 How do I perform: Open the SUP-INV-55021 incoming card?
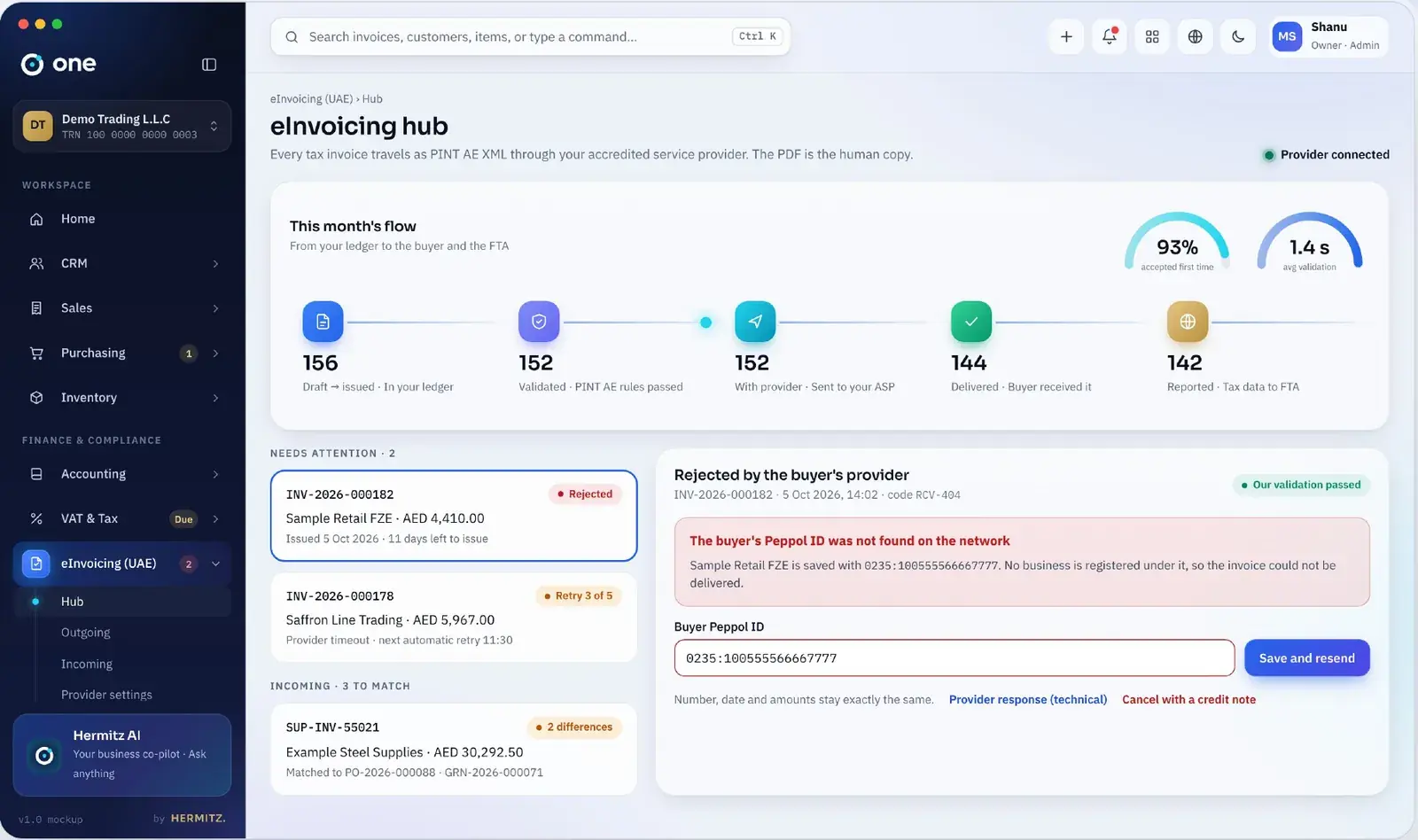point(454,750)
